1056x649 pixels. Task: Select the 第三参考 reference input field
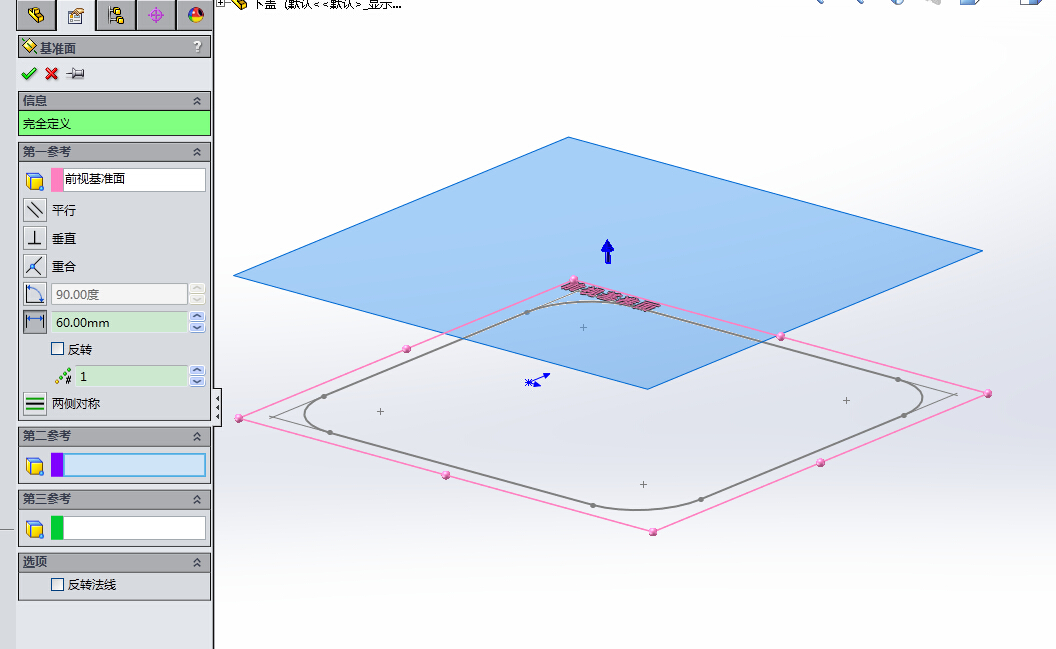coord(135,528)
